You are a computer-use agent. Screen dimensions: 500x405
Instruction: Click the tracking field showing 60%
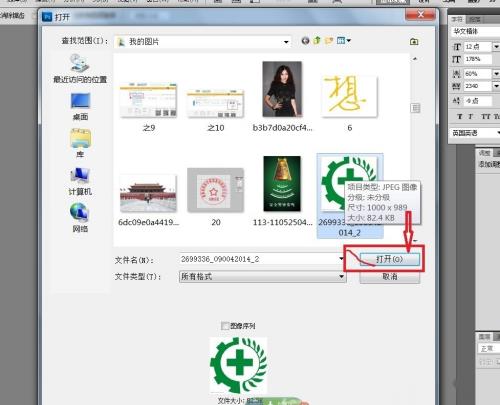478,74
